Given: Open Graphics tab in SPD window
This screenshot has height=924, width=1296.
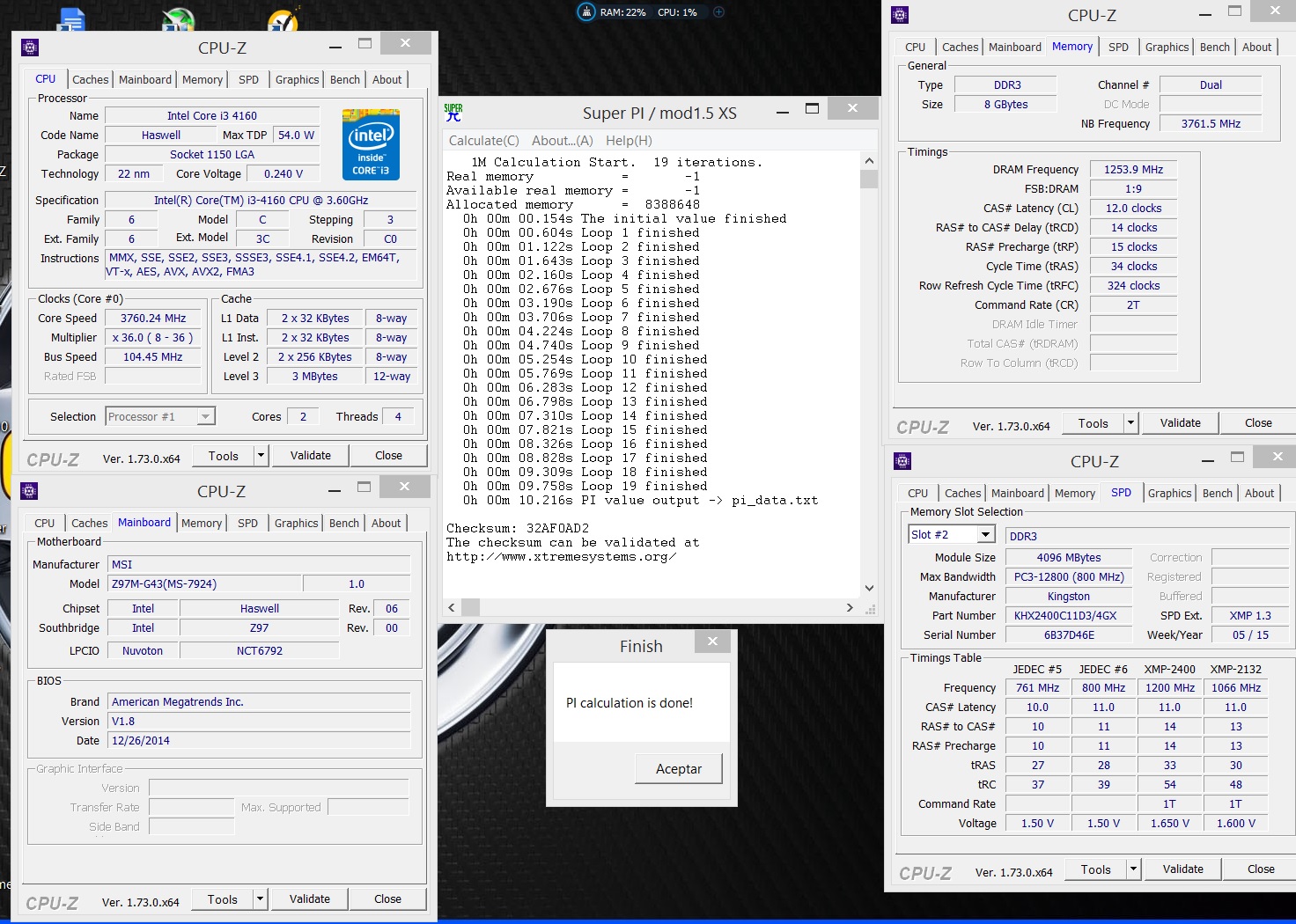Looking at the screenshot, I should point(1169,493).
